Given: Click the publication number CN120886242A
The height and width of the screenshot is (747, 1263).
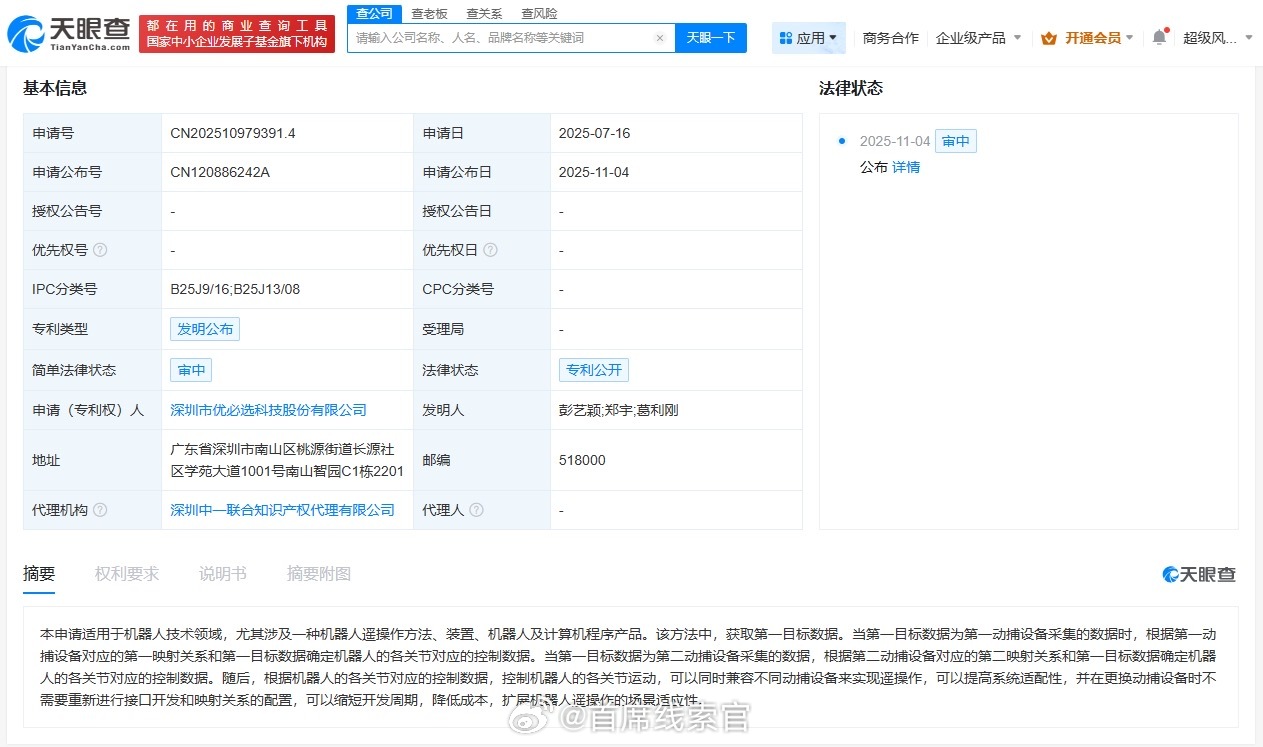Looking at the screenshot, I should click(220, 172).
